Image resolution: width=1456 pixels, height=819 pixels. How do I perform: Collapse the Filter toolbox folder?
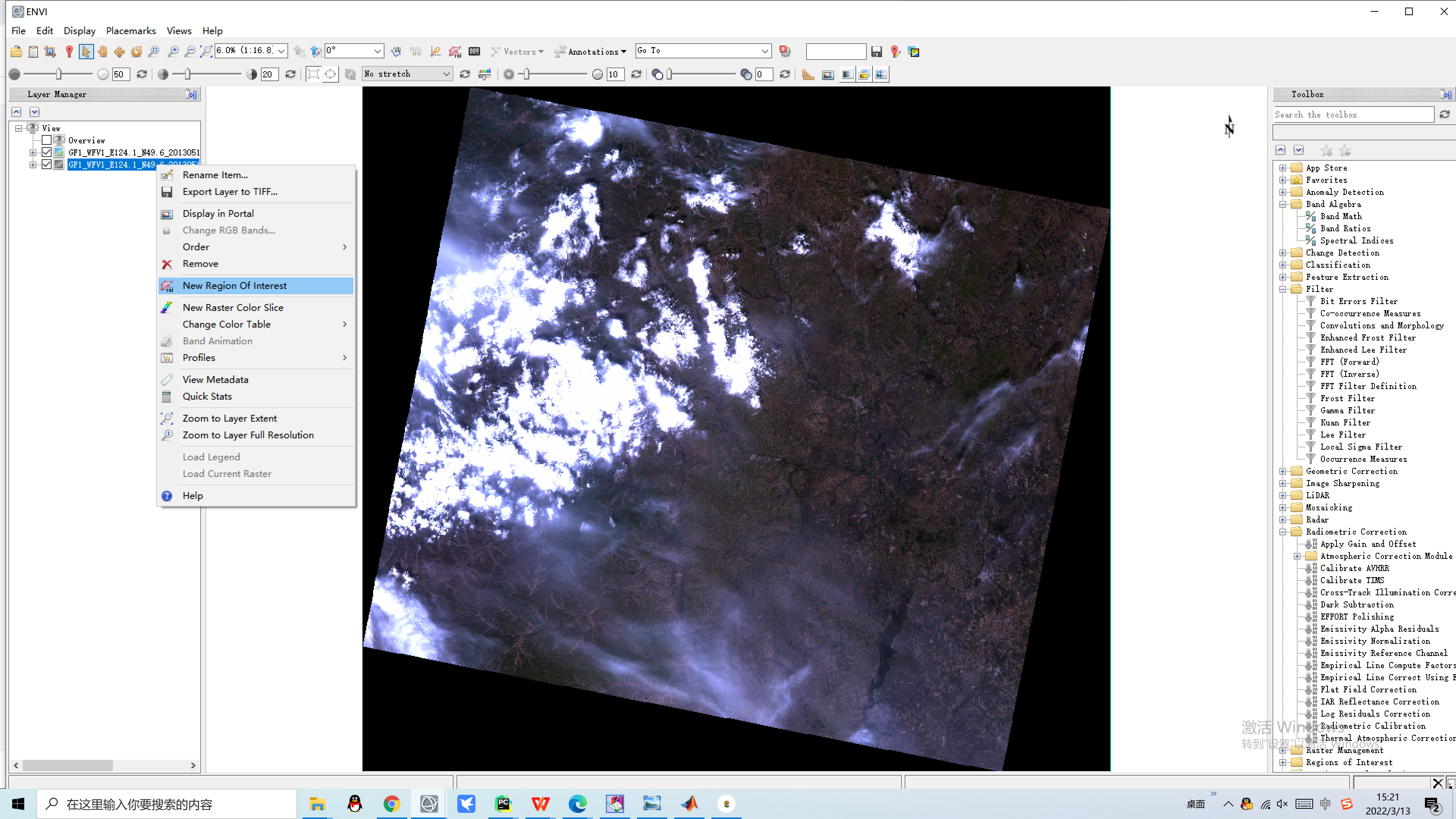pos(1283,289)
